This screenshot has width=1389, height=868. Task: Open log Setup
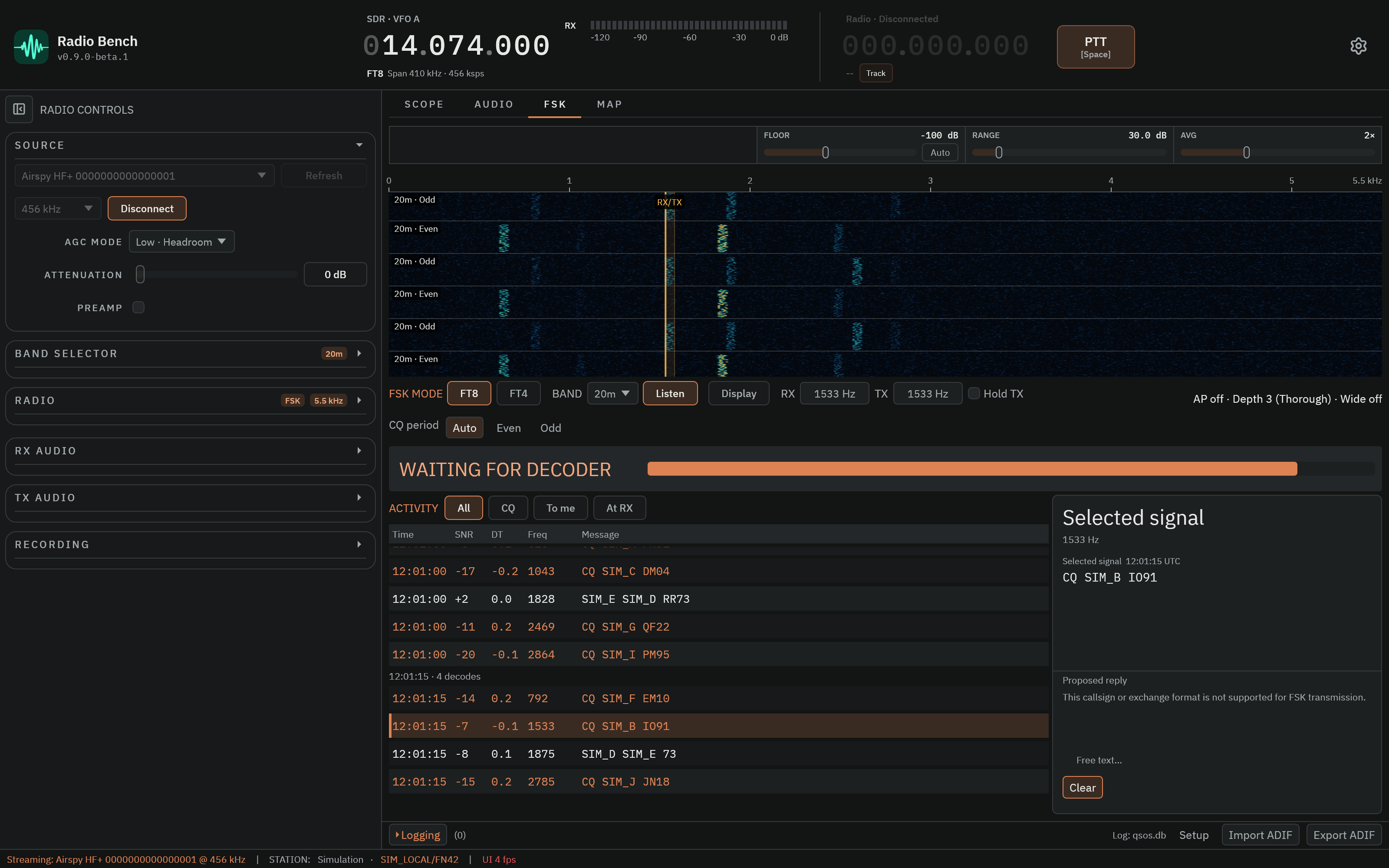click(x=1194, y=835)
